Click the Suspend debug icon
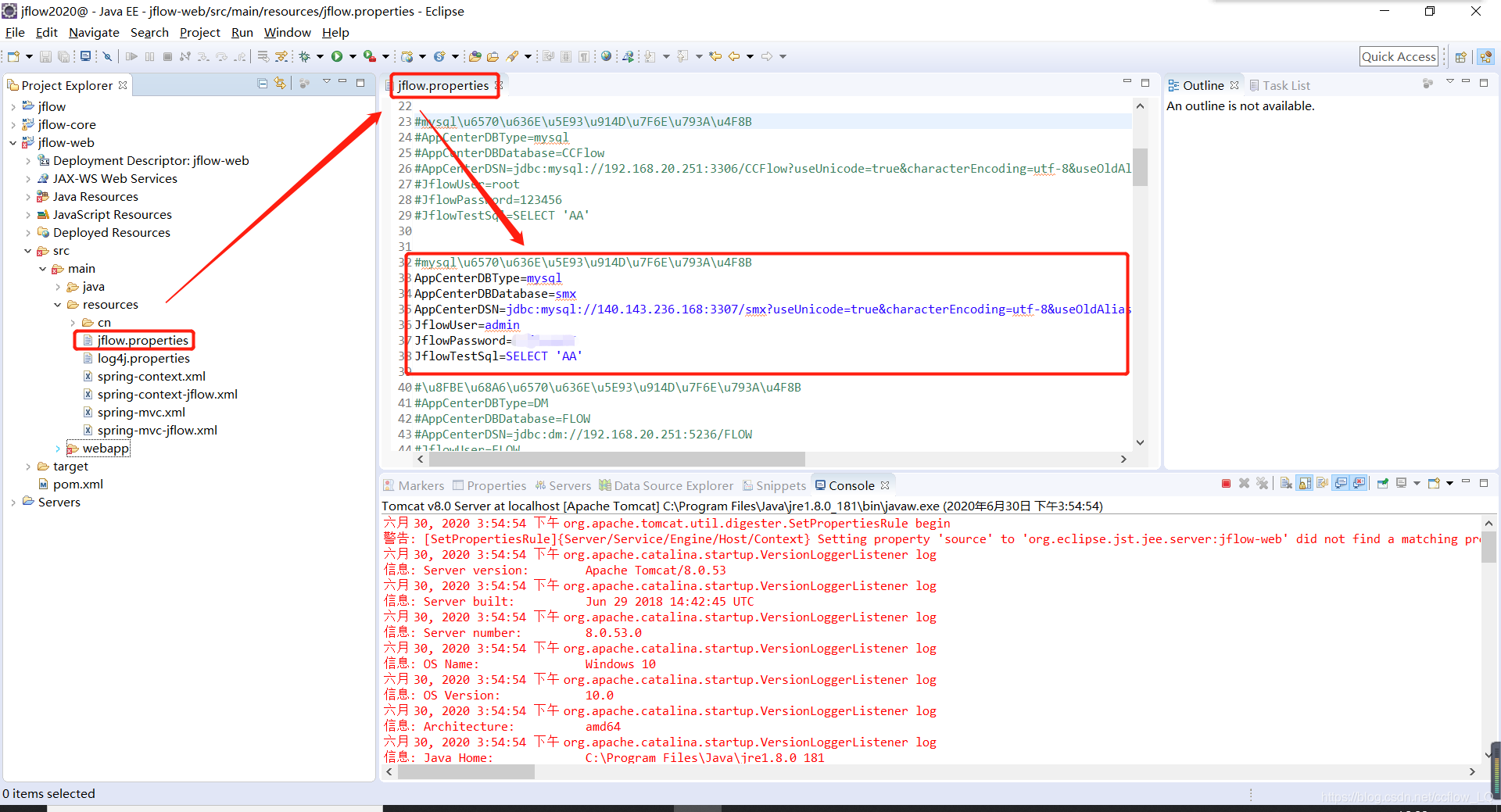1501x812 pixels. [149, 56]
